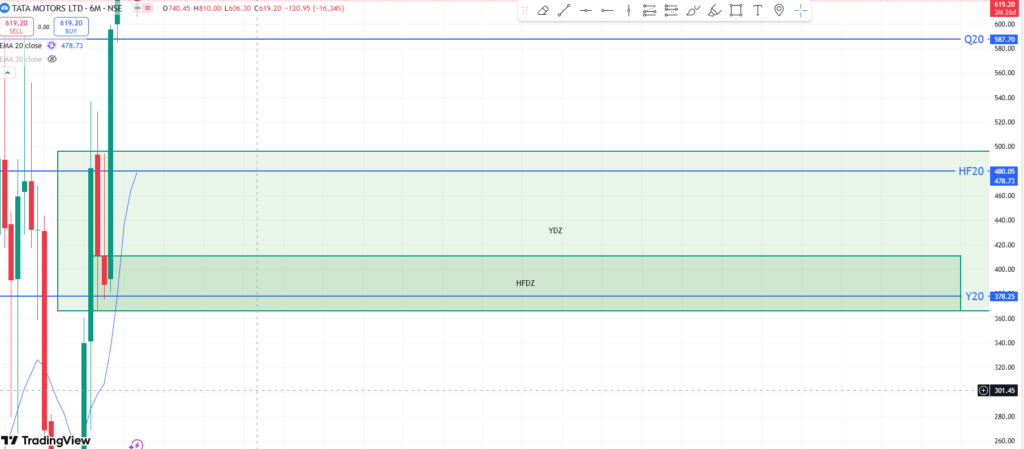This screenshot has width=1024, height=449.
Task: Click the 378.25 price axis label
Action: (1004, 296)
